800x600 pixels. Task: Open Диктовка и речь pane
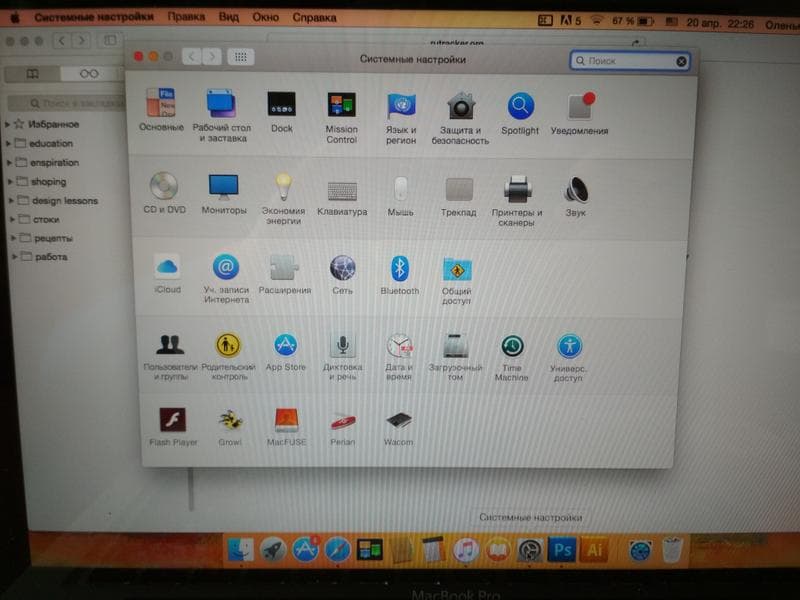point(342,357)
